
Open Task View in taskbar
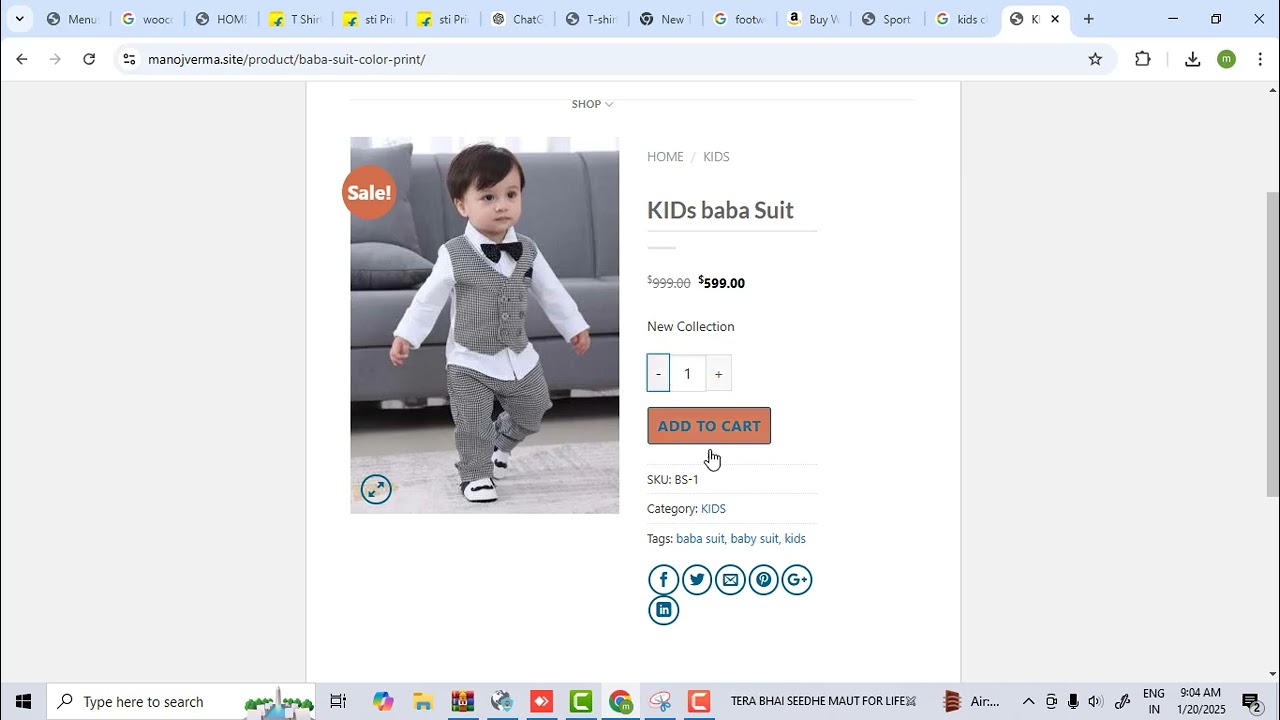[338, 701]
